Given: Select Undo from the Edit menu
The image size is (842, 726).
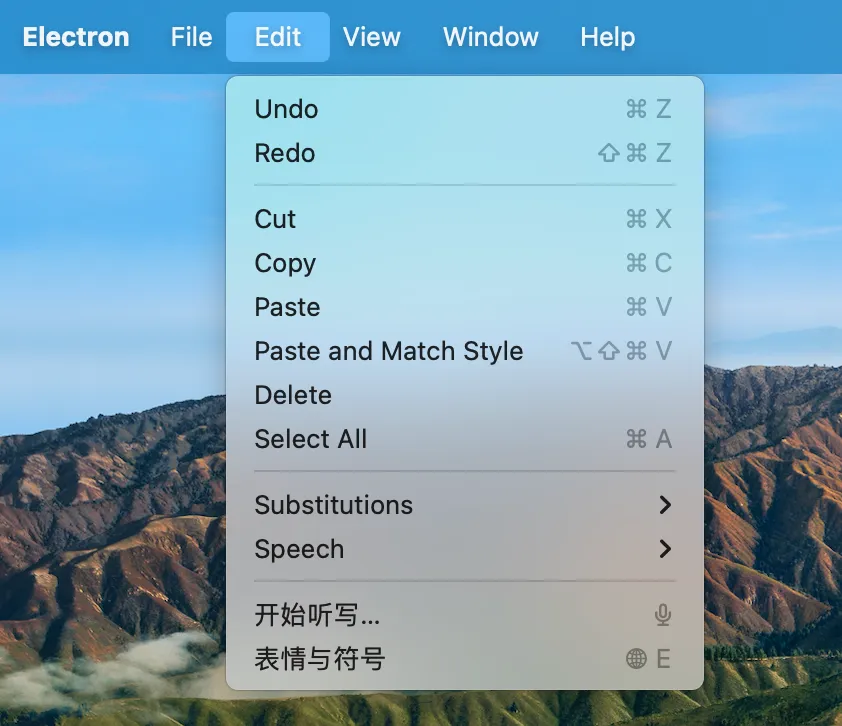Looking at the screenshot, I should (x=286, y=110).
